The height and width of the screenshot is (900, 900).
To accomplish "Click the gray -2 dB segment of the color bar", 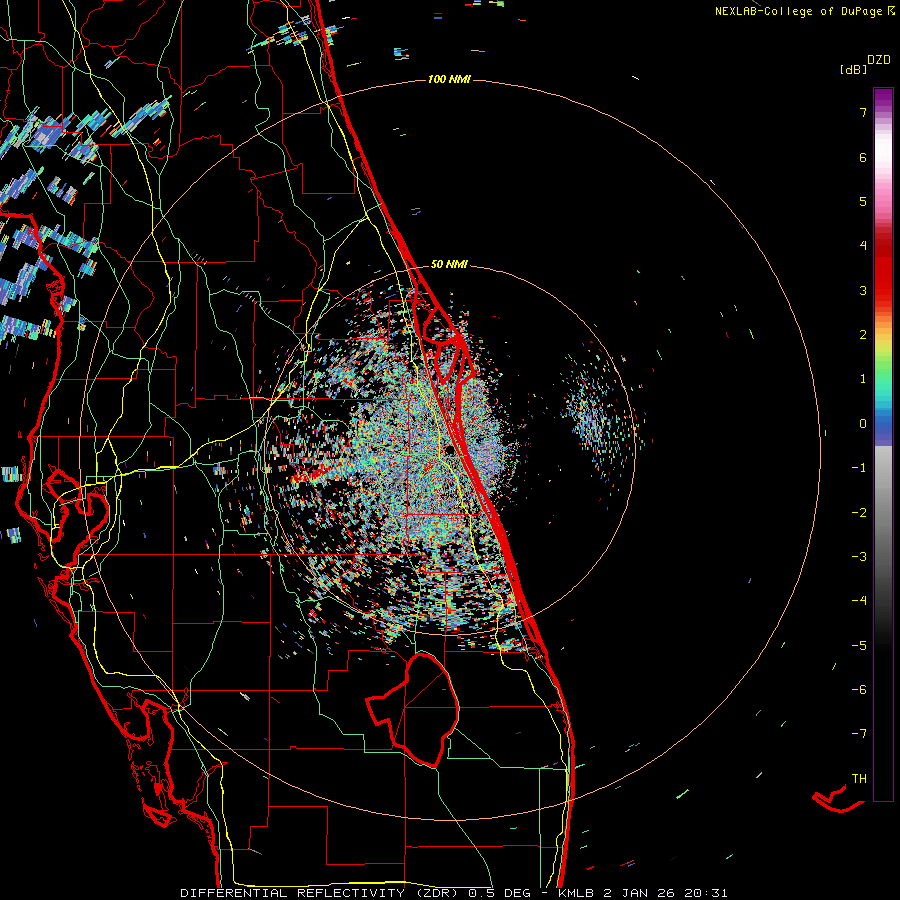I will [883, 512].
